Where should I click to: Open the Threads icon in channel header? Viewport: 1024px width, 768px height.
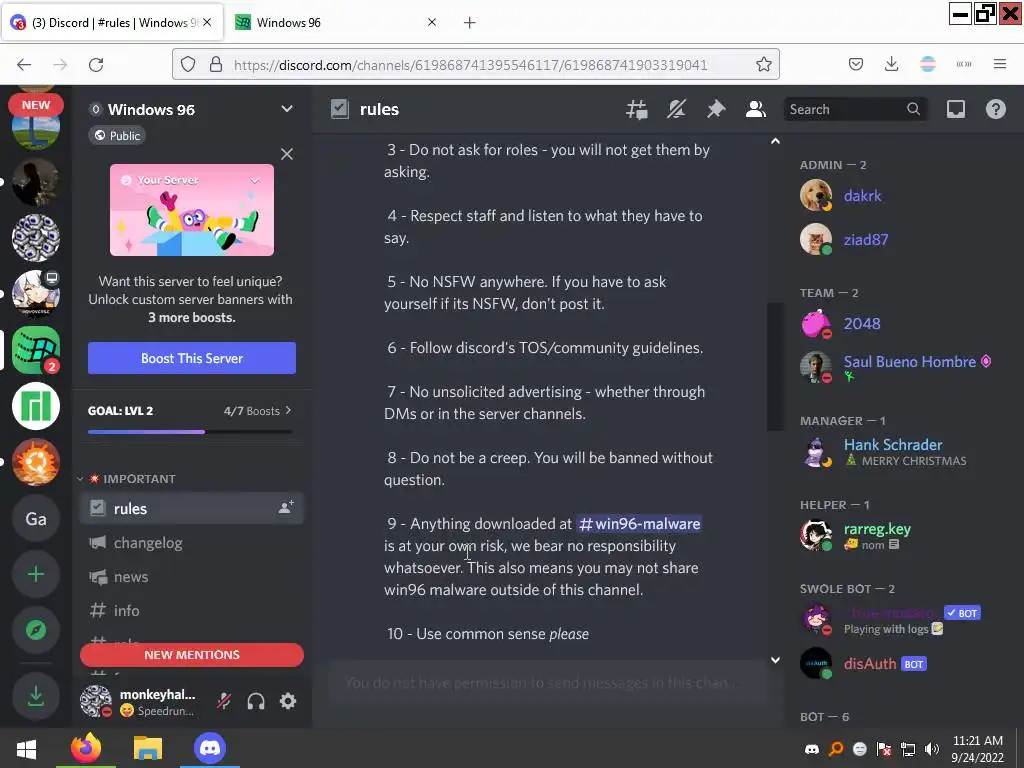point(637,109)
